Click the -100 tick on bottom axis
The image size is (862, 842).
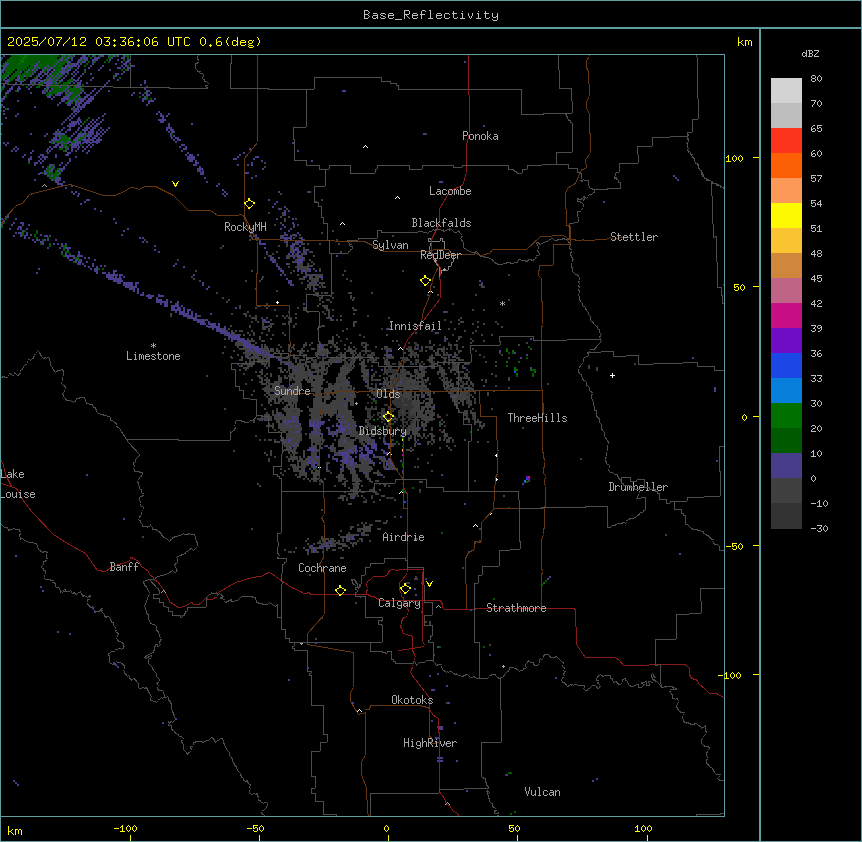(x=125, y=829)
